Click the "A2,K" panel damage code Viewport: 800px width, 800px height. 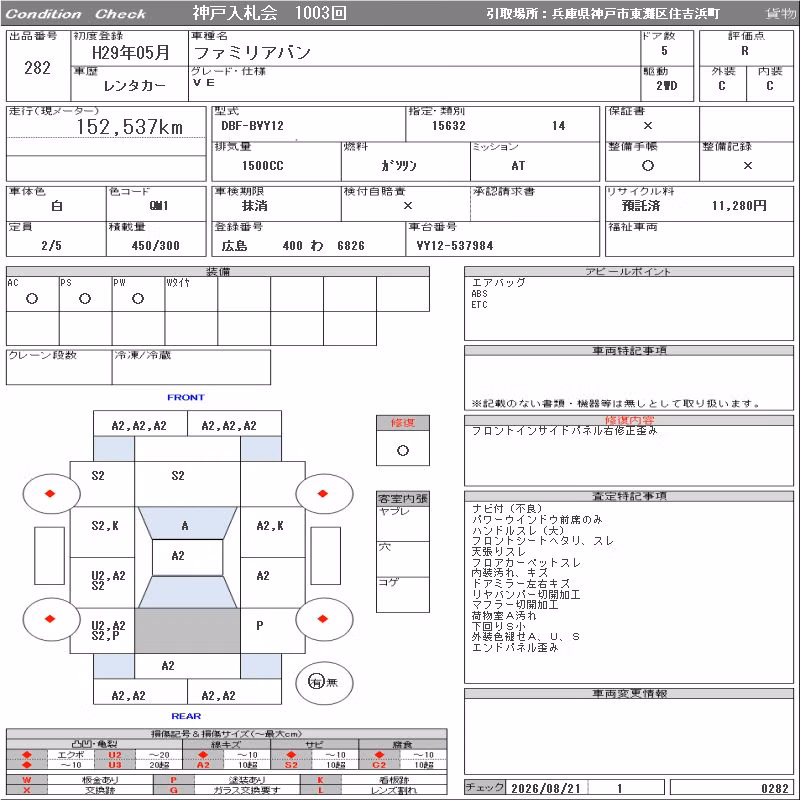270,526
